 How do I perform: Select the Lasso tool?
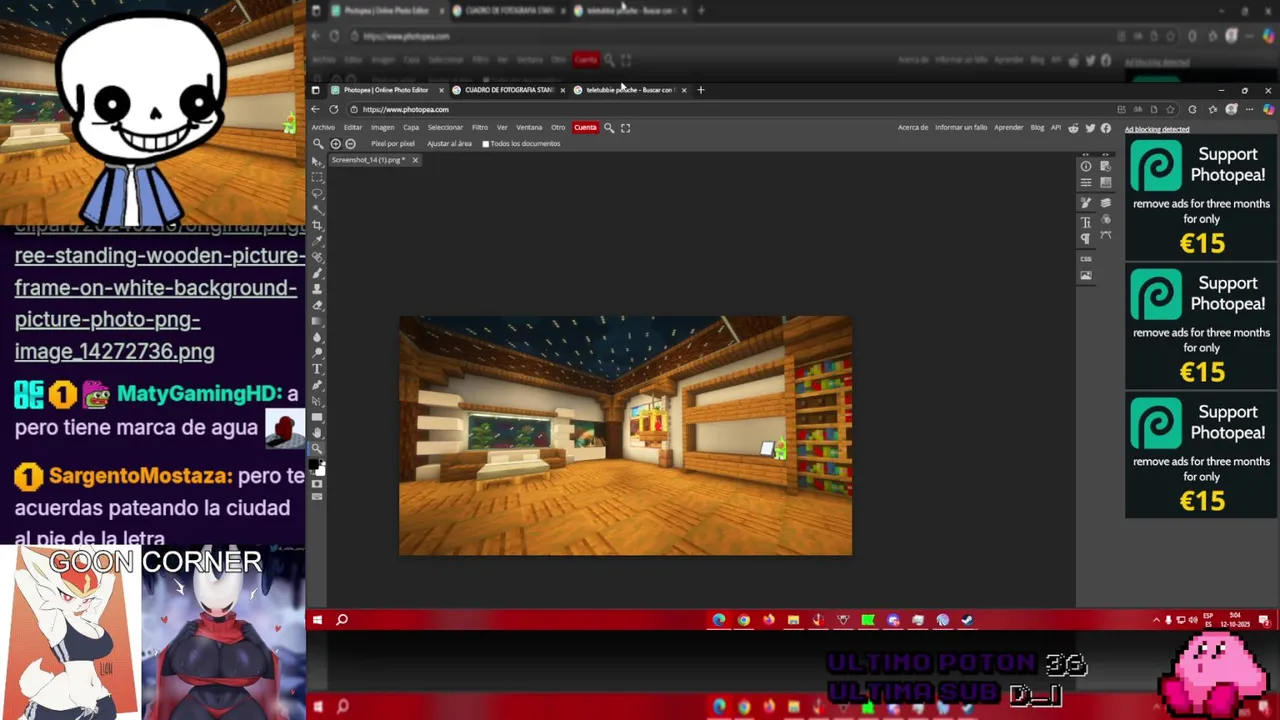[x=317, y=193]
